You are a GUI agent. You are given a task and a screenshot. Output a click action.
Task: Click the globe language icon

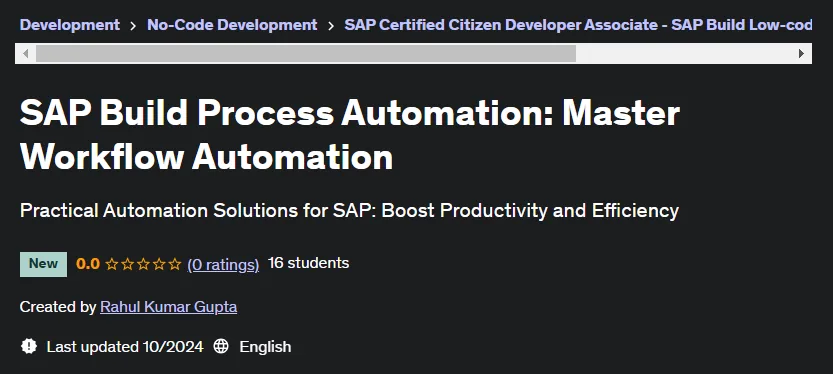tap(221, 347)
